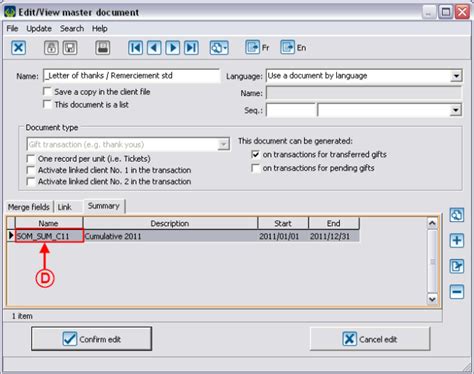Click the grid scrollbar up arrow
The width and height of the screenshot is (474, 374).
pyautogui.click(x=432, y=223)
